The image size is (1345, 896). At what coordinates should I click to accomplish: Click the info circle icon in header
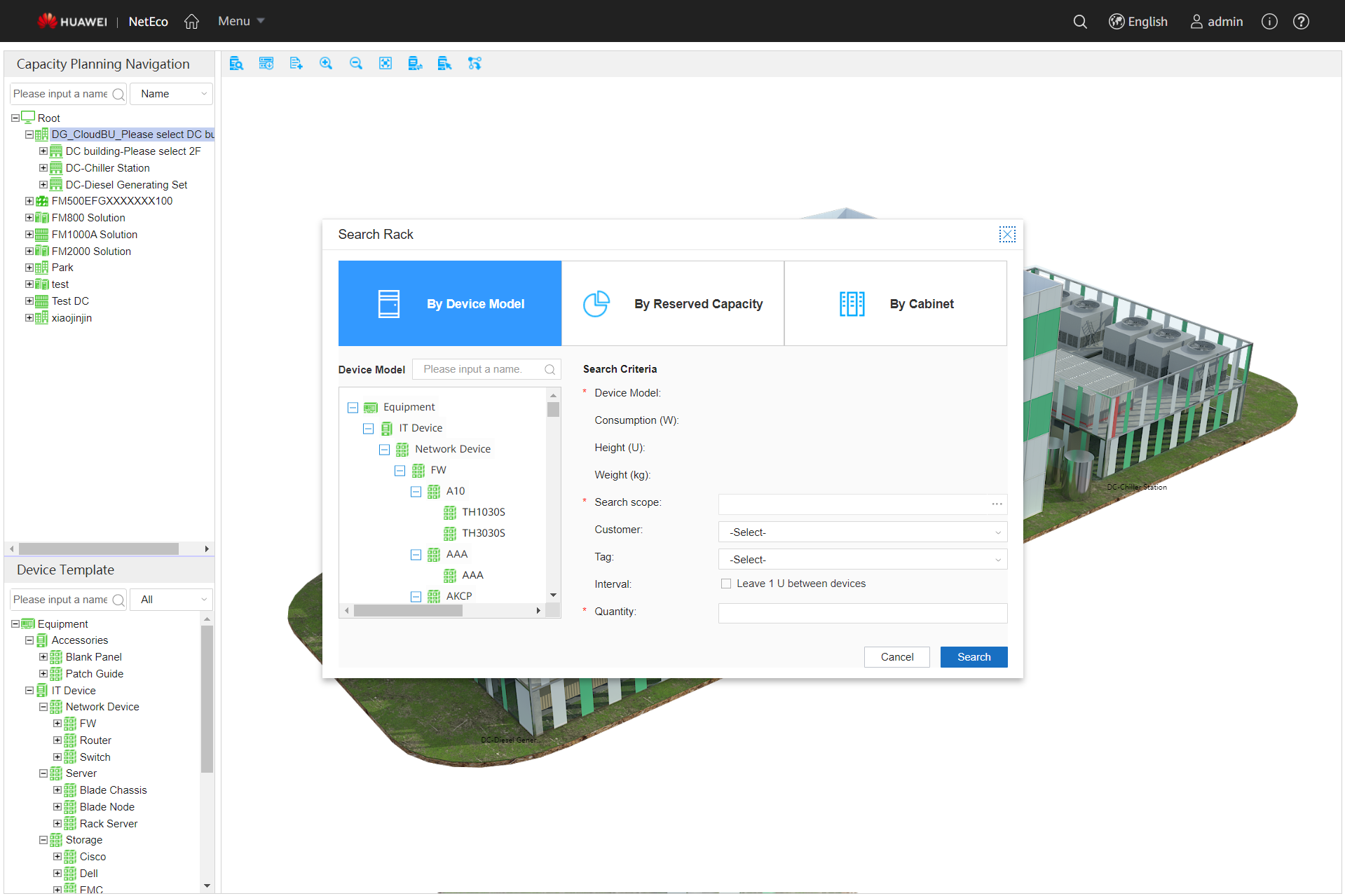point(1269,22)
